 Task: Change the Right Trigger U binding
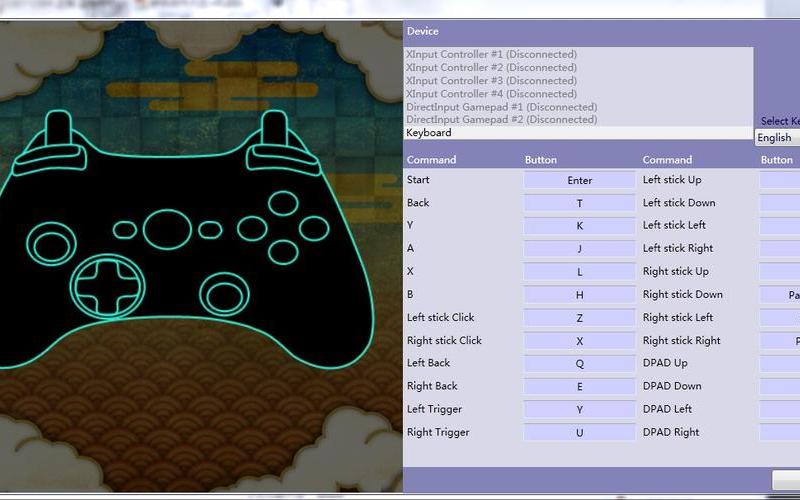pos(579,433)
